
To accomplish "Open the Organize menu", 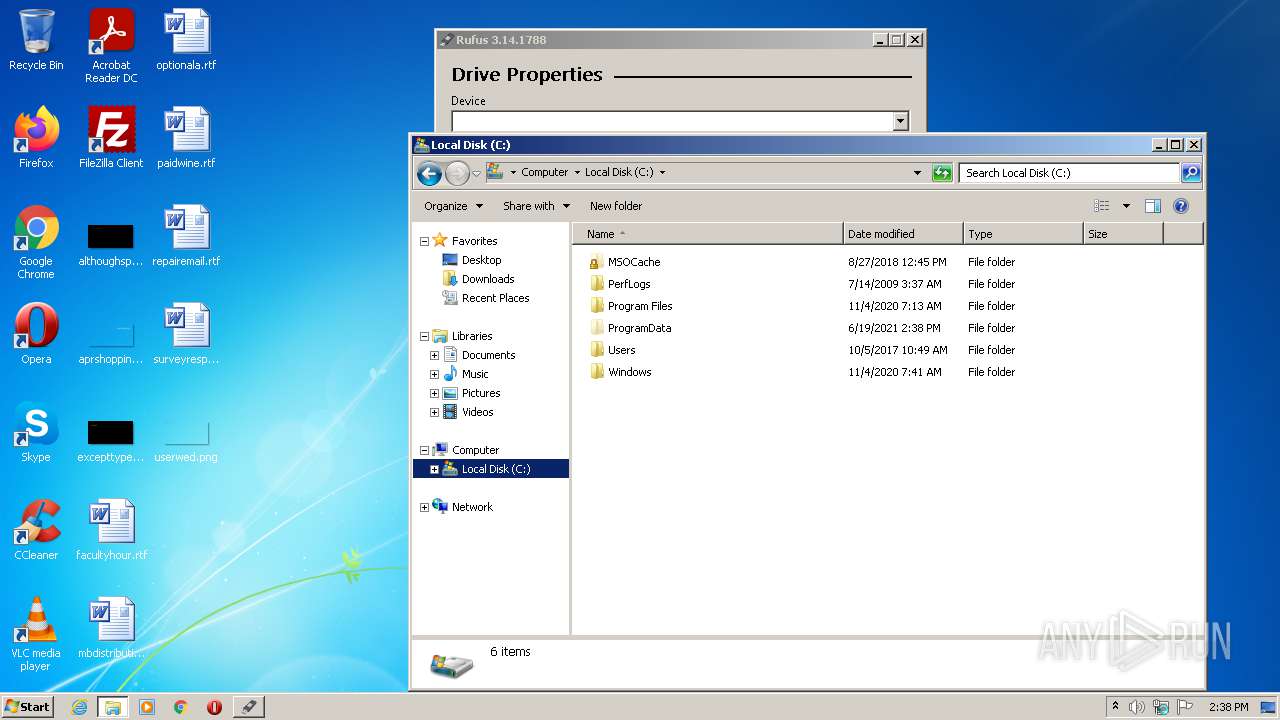I will [x=453, y=206].
